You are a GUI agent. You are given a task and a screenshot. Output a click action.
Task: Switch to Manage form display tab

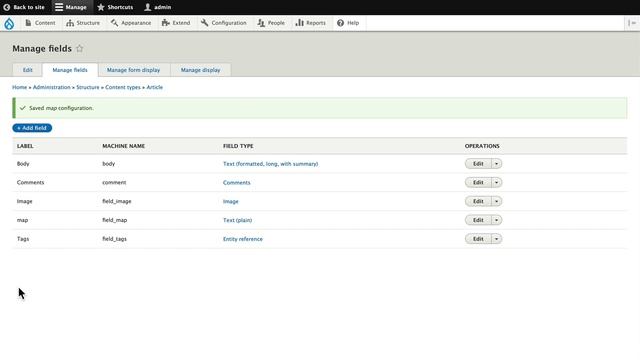click(x=133, y=70)
